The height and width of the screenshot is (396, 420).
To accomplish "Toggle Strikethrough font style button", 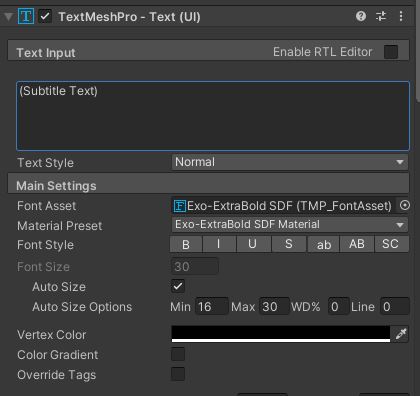I will click(289, 244).
